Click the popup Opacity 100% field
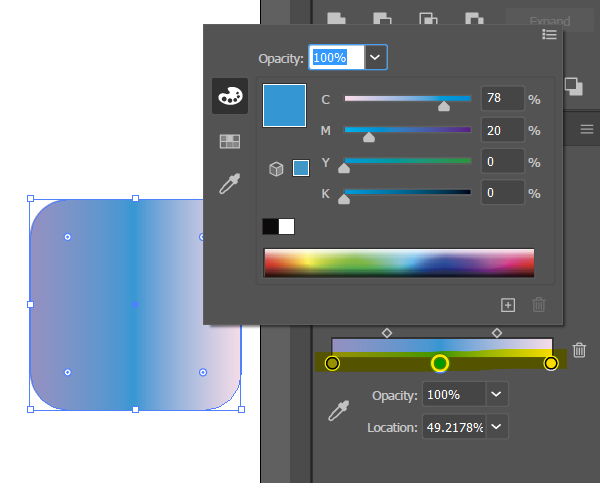 [337, 57]
